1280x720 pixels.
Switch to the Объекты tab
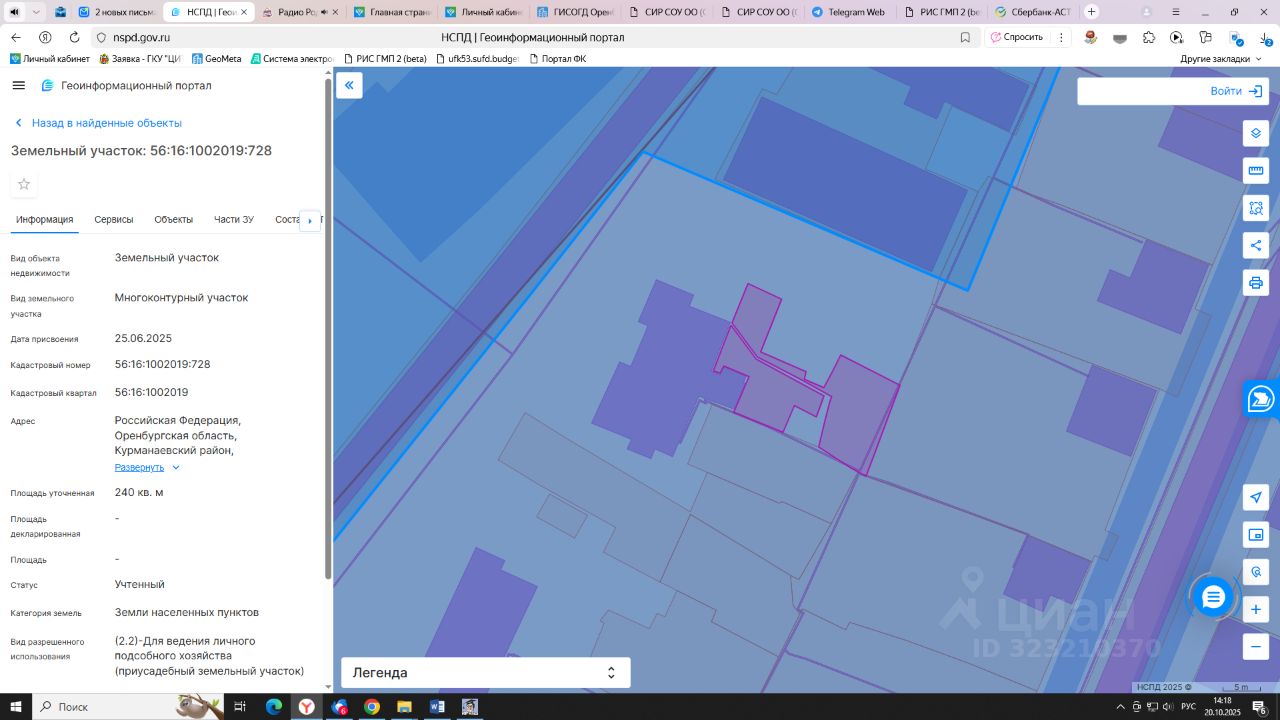coord(174,220)
